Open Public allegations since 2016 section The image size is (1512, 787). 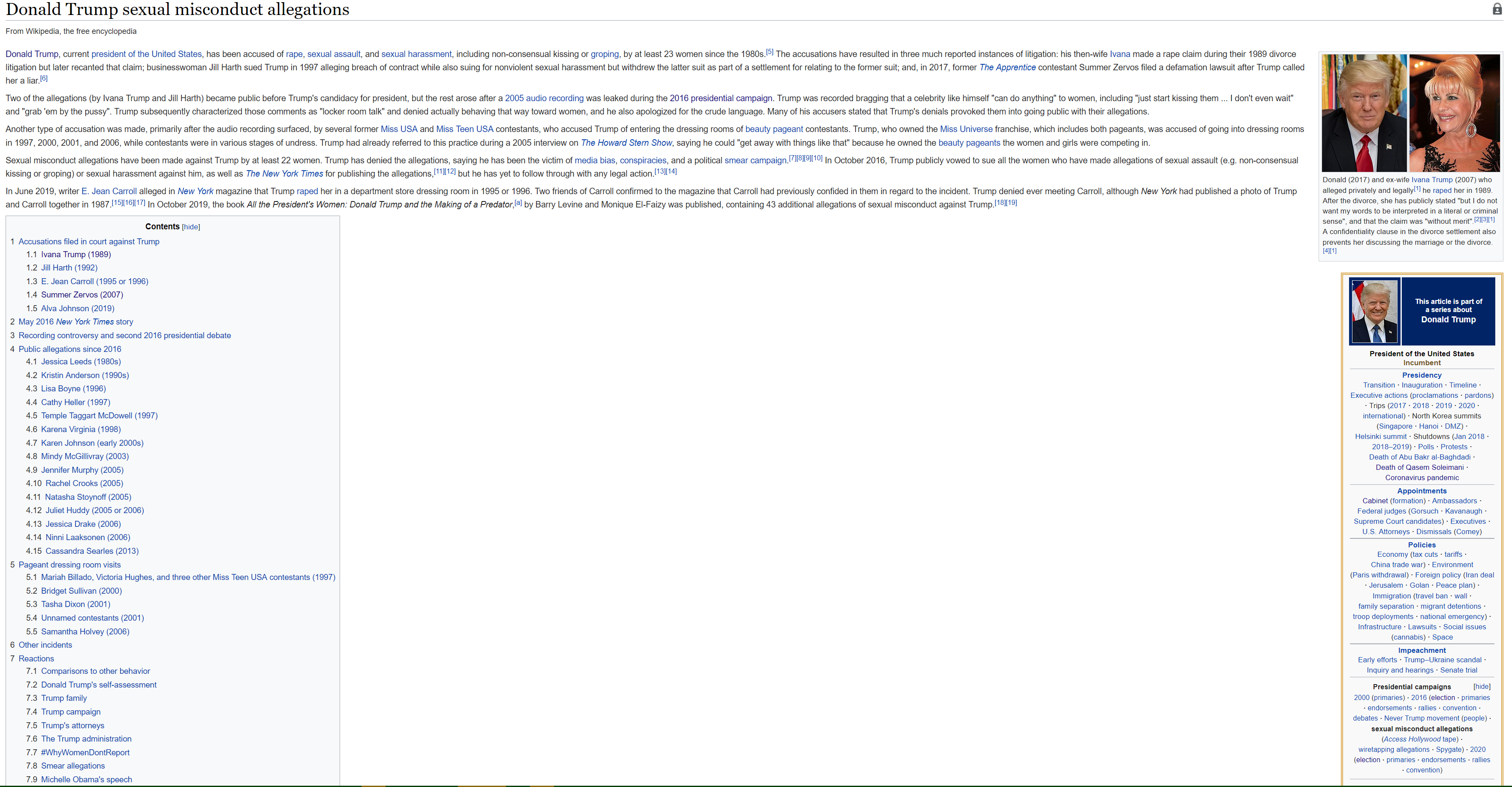pyautogui.click(x=70, y=348)
